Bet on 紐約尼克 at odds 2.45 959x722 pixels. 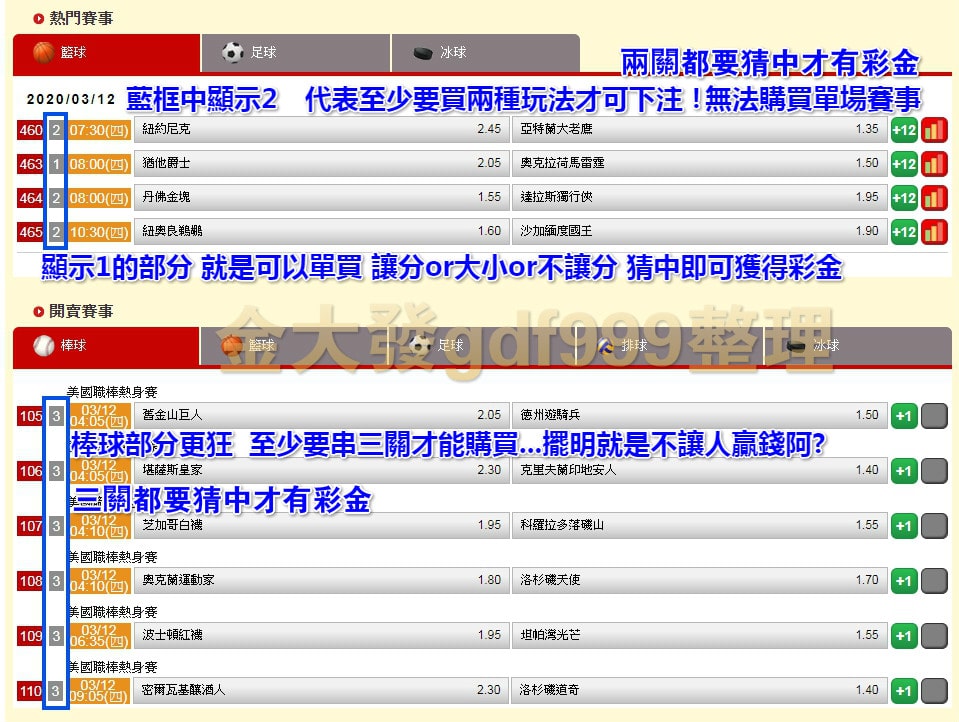coord(320,129)
